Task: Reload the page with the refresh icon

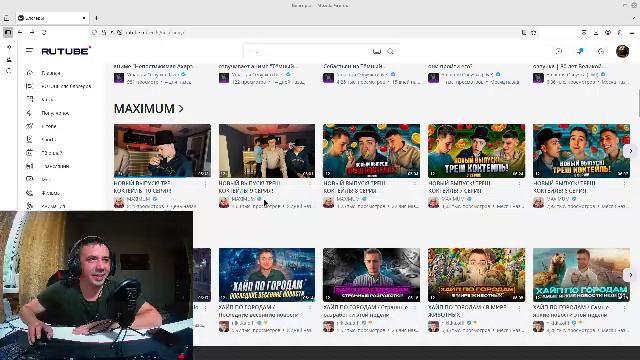Action: pos(44,32)
